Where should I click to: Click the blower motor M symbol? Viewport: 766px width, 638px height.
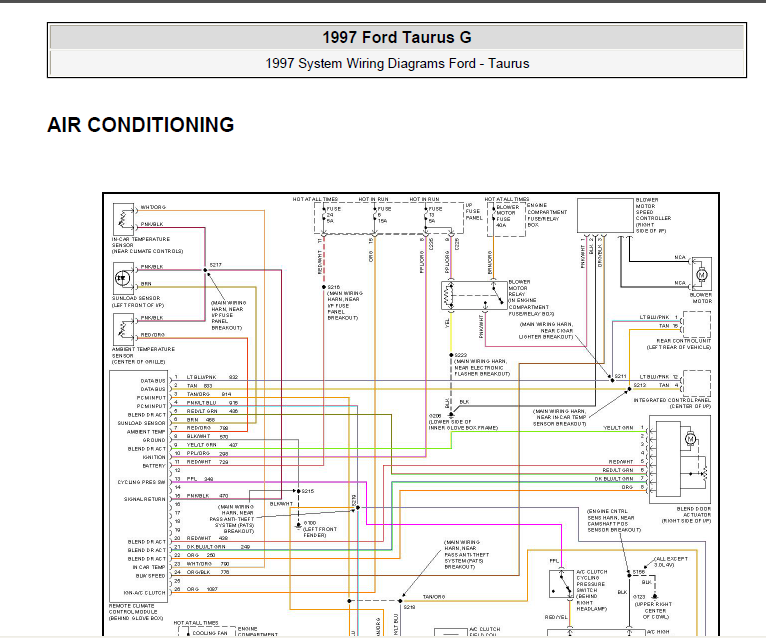click(702, 275)
